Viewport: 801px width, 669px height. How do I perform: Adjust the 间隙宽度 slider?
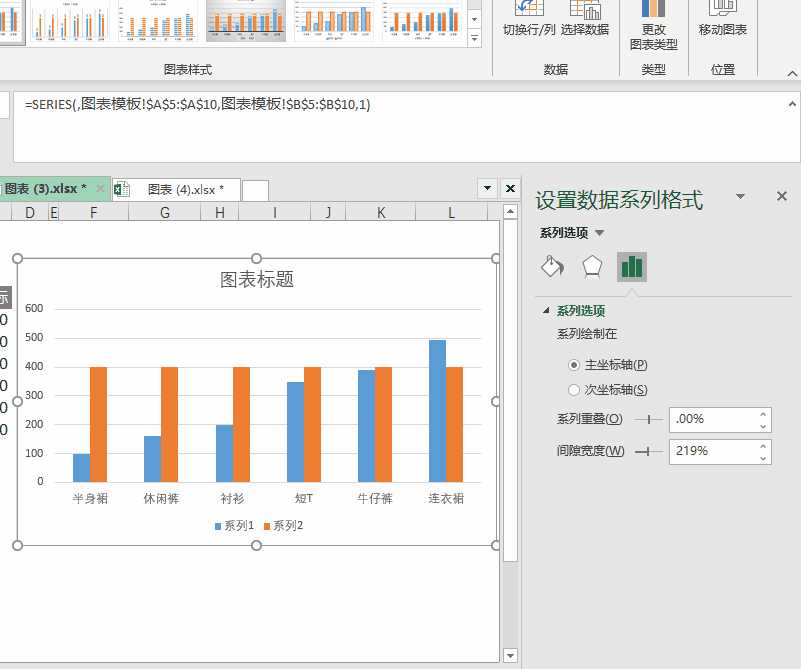tap(648, 452)
